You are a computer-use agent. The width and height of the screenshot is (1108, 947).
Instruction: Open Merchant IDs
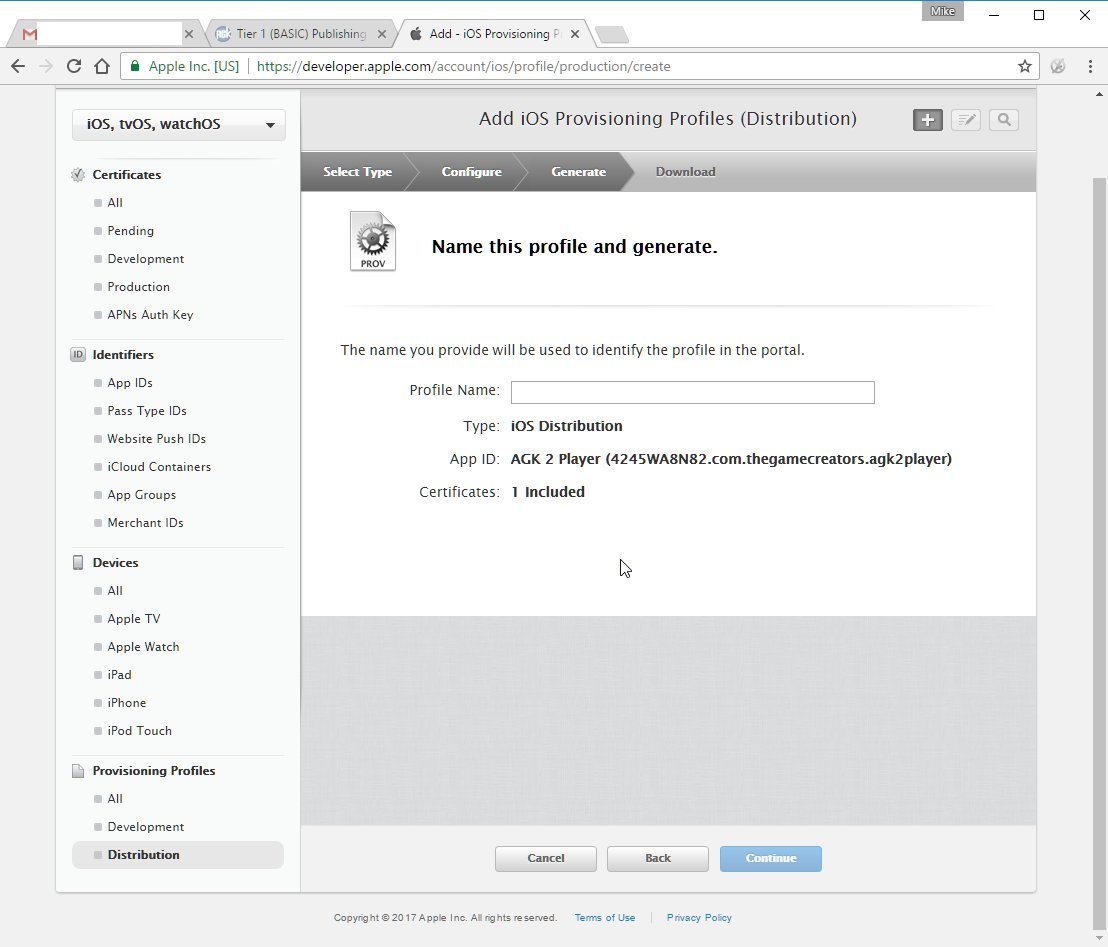tap(146, 523)
